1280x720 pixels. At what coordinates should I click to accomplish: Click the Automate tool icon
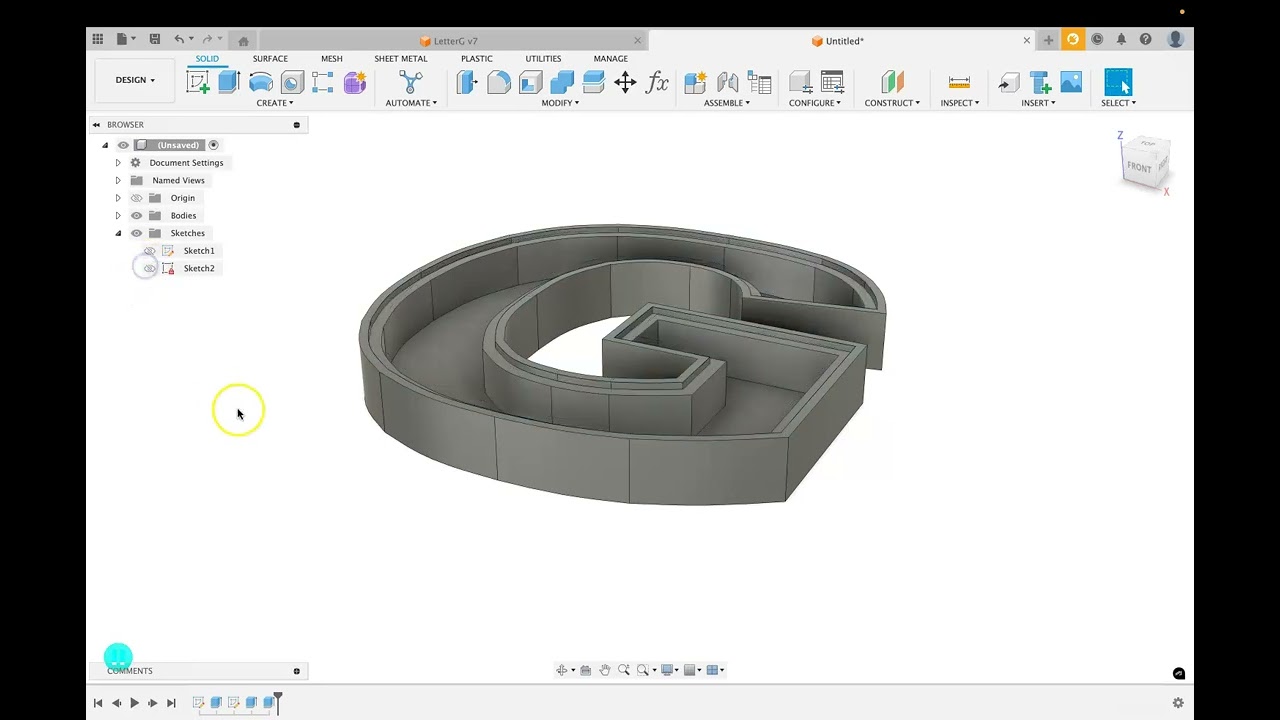[x=411, y=82]
